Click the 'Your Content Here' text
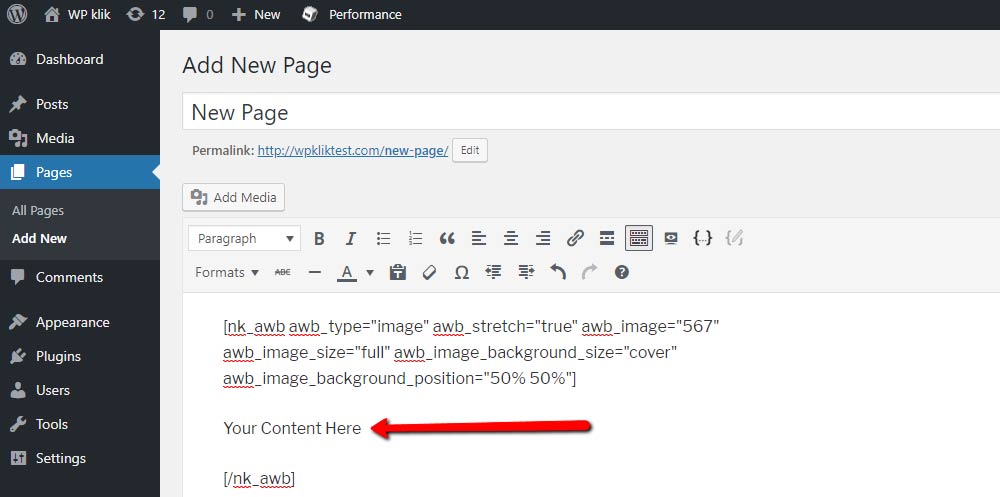This screenshot has height=497, width=1000. 292,428
